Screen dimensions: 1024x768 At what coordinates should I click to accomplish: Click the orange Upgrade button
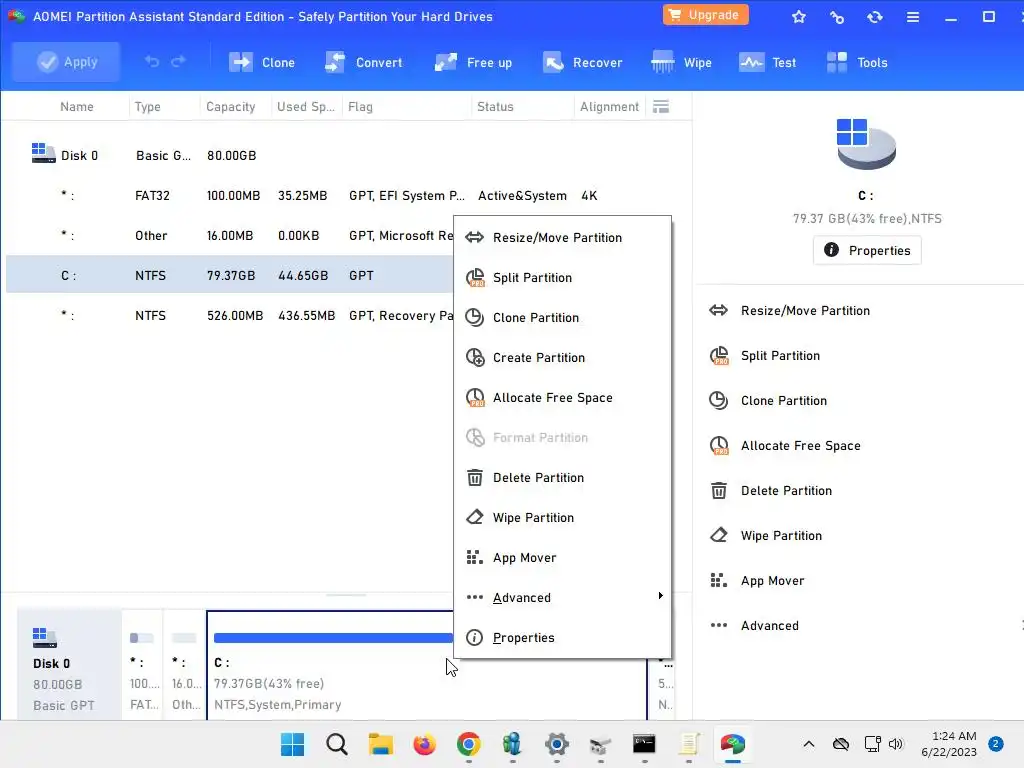(x=705, y=15)
